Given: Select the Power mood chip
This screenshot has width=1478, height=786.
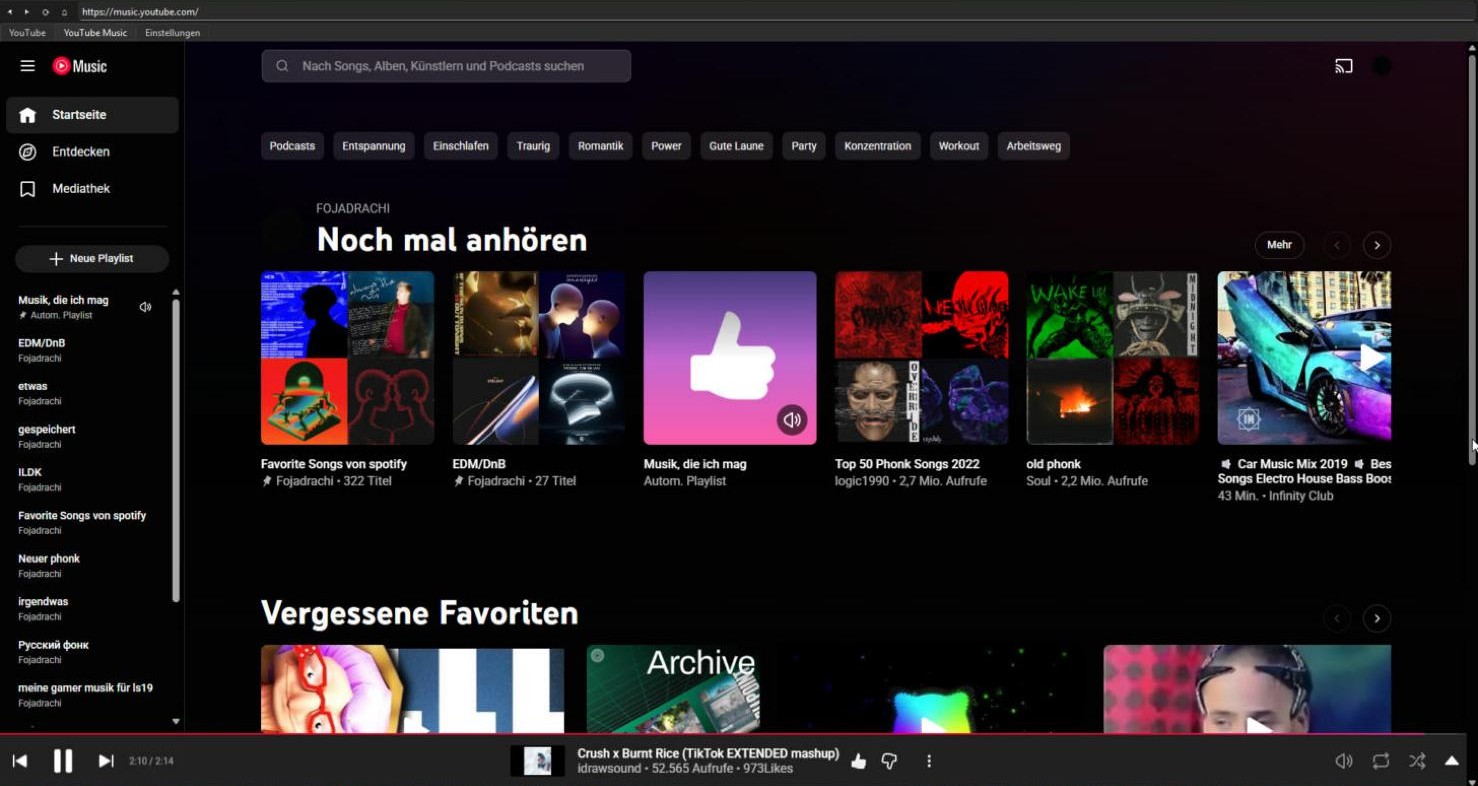Looking at the screenshot, I should [x=666, y=146].
